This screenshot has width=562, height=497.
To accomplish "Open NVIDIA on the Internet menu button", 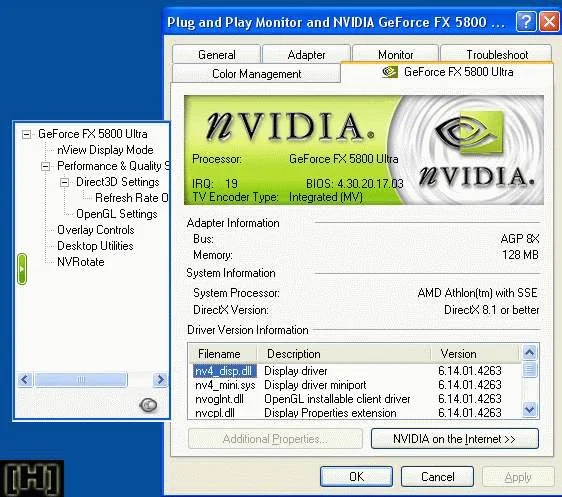I will pyautogui.click(x=454, y=439).
